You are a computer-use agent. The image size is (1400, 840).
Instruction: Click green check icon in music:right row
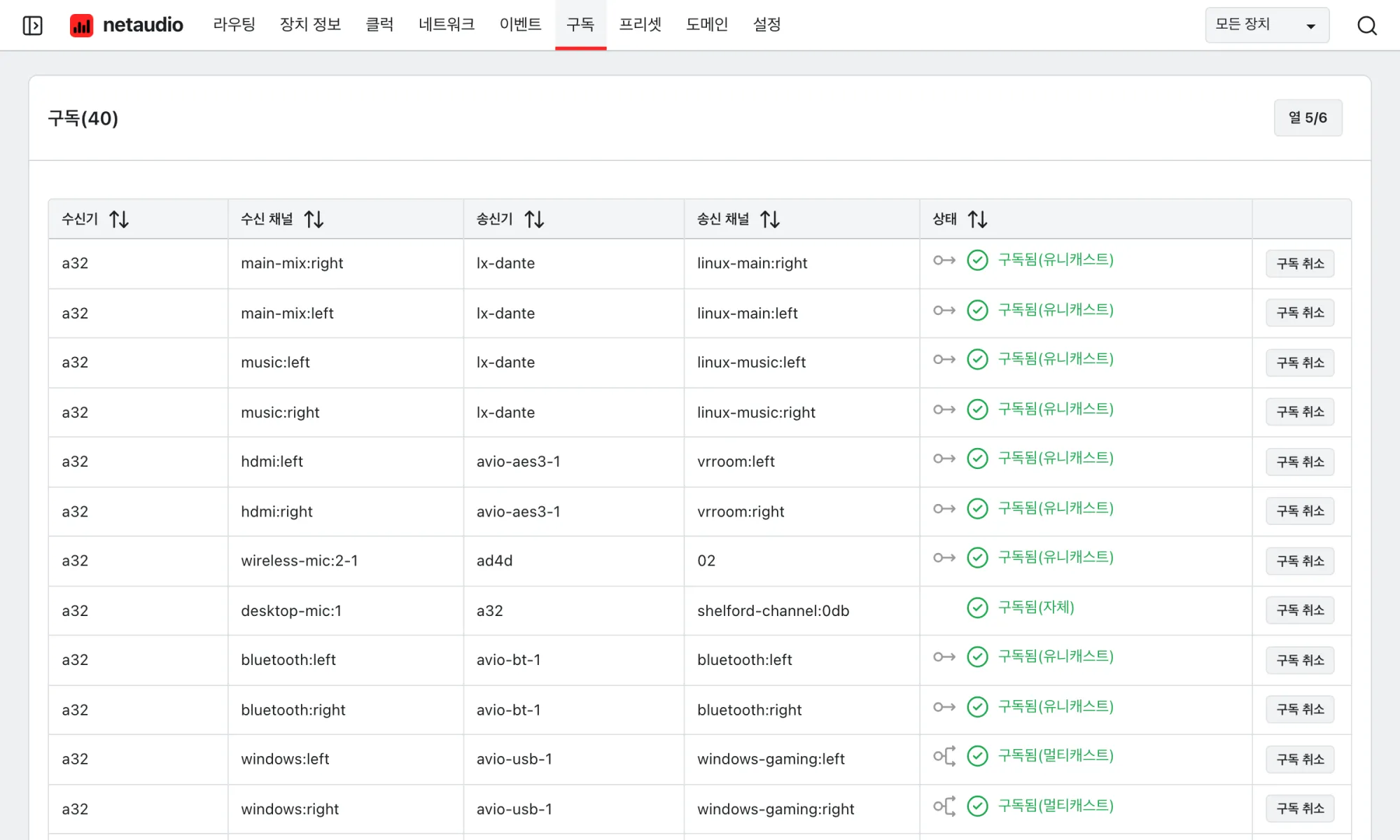point(977,409)
